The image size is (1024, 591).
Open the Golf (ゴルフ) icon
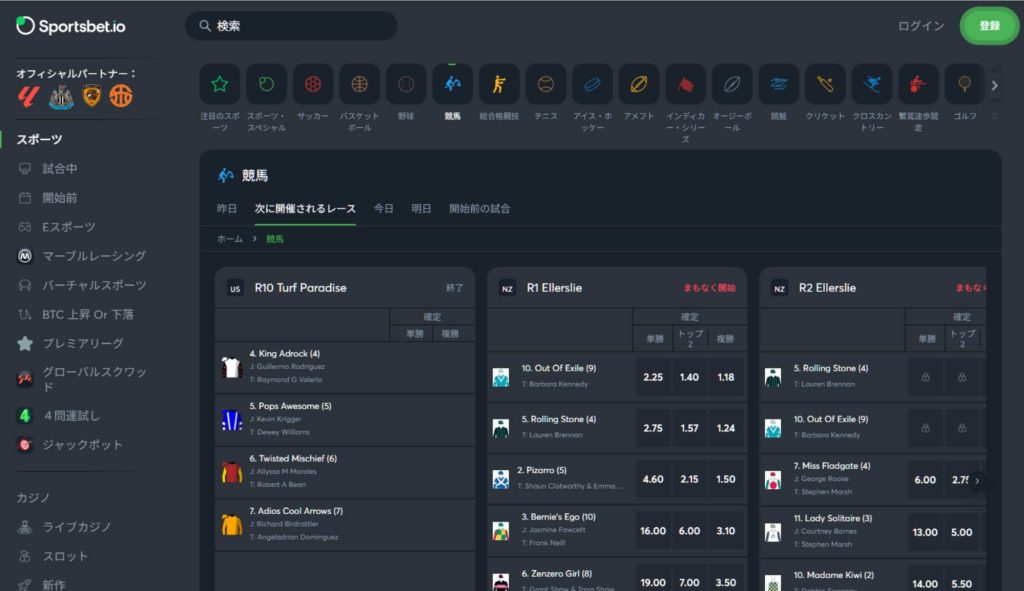point(965,84)
